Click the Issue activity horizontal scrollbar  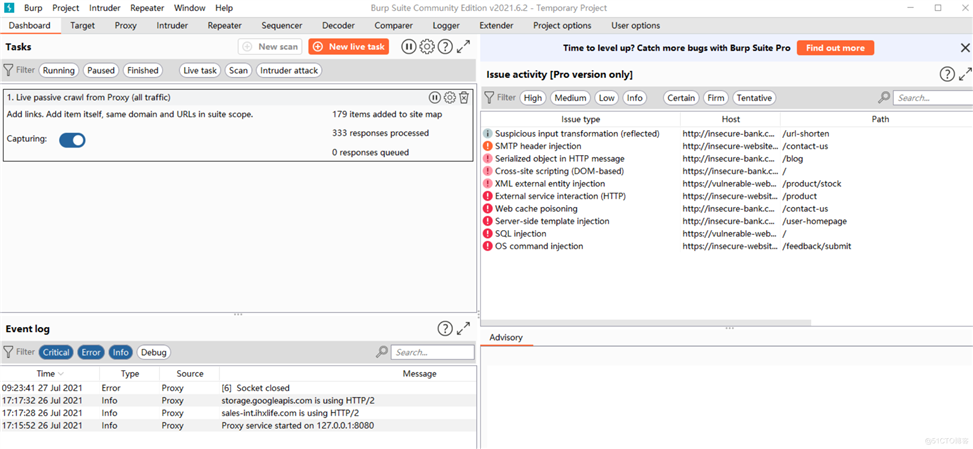coord(646,322)
